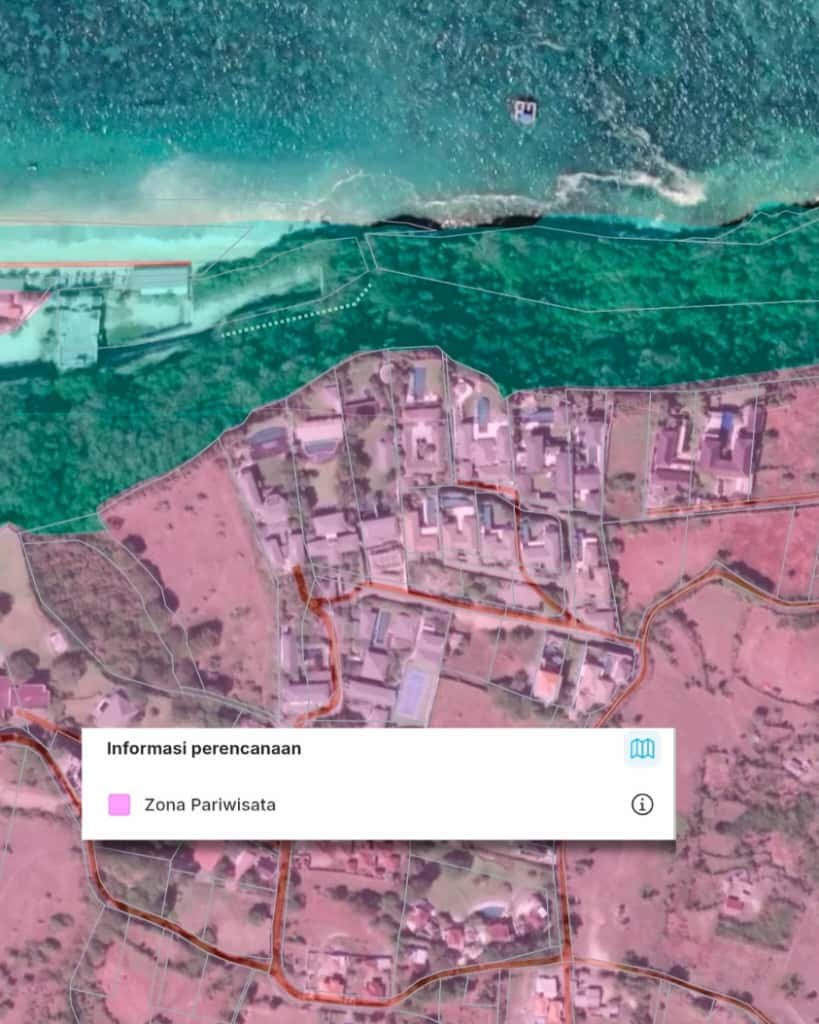Screen dimensions: 819x1024
Task: Click the floating platform in the sea
Action: pos(524,110)
